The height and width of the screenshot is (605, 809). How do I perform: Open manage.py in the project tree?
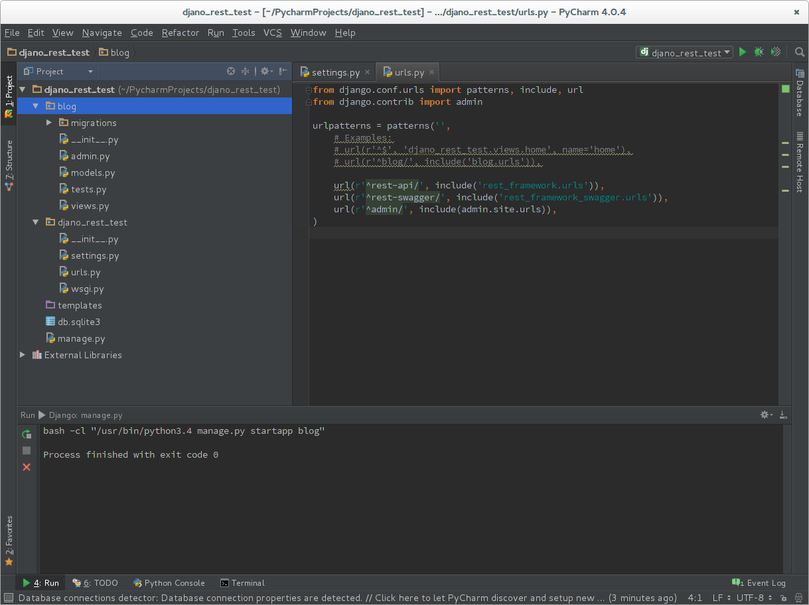[75, 338]
